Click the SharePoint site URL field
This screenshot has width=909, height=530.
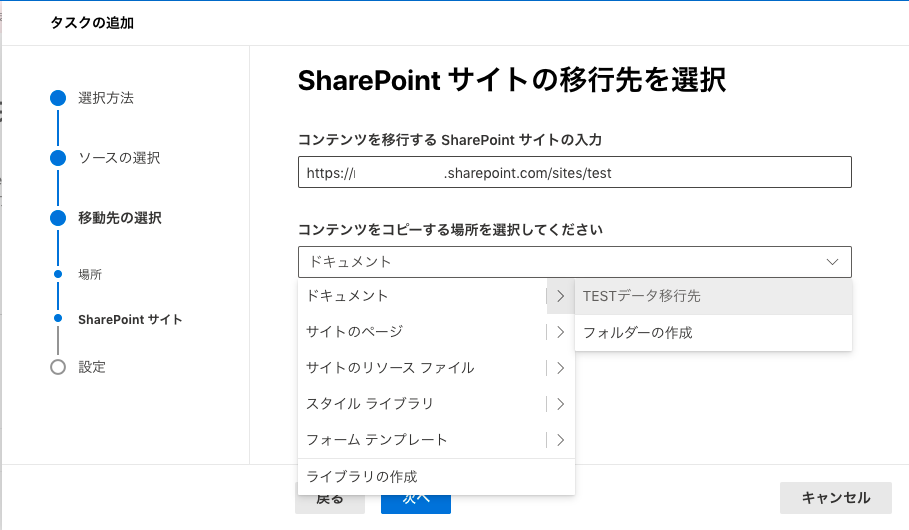click(574, 173)
